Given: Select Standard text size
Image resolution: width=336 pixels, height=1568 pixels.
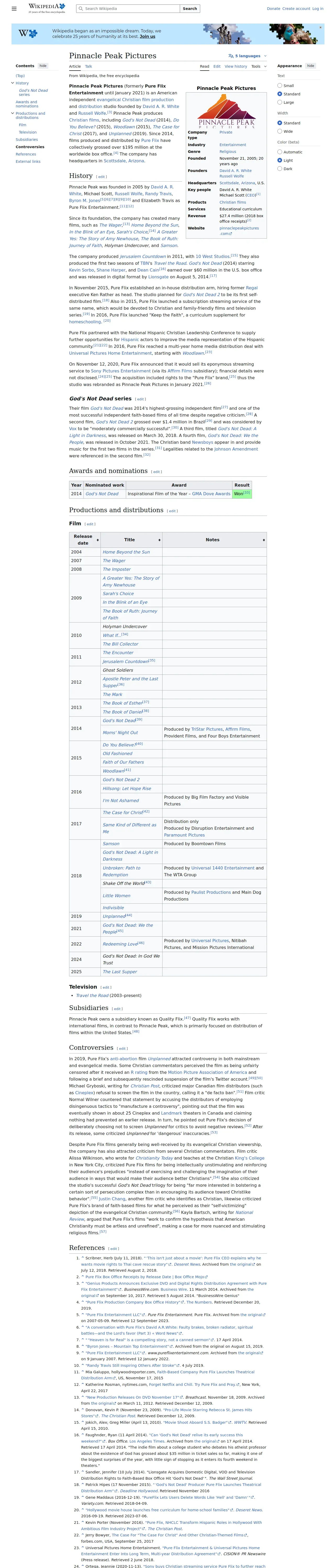Looking at the screenshot, I should click(280, 94).
